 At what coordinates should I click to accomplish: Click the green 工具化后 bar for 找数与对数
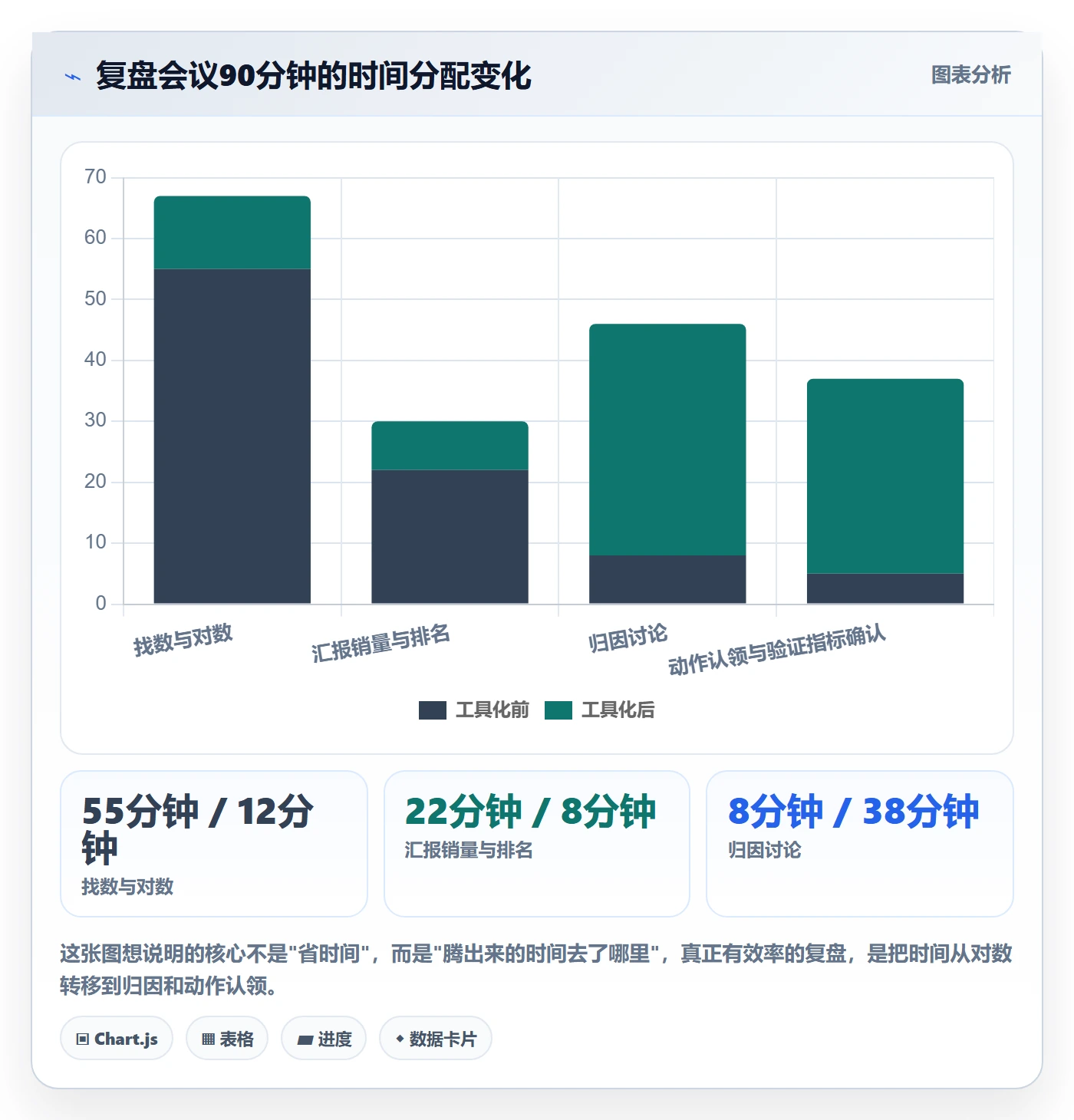coord(232,232)
